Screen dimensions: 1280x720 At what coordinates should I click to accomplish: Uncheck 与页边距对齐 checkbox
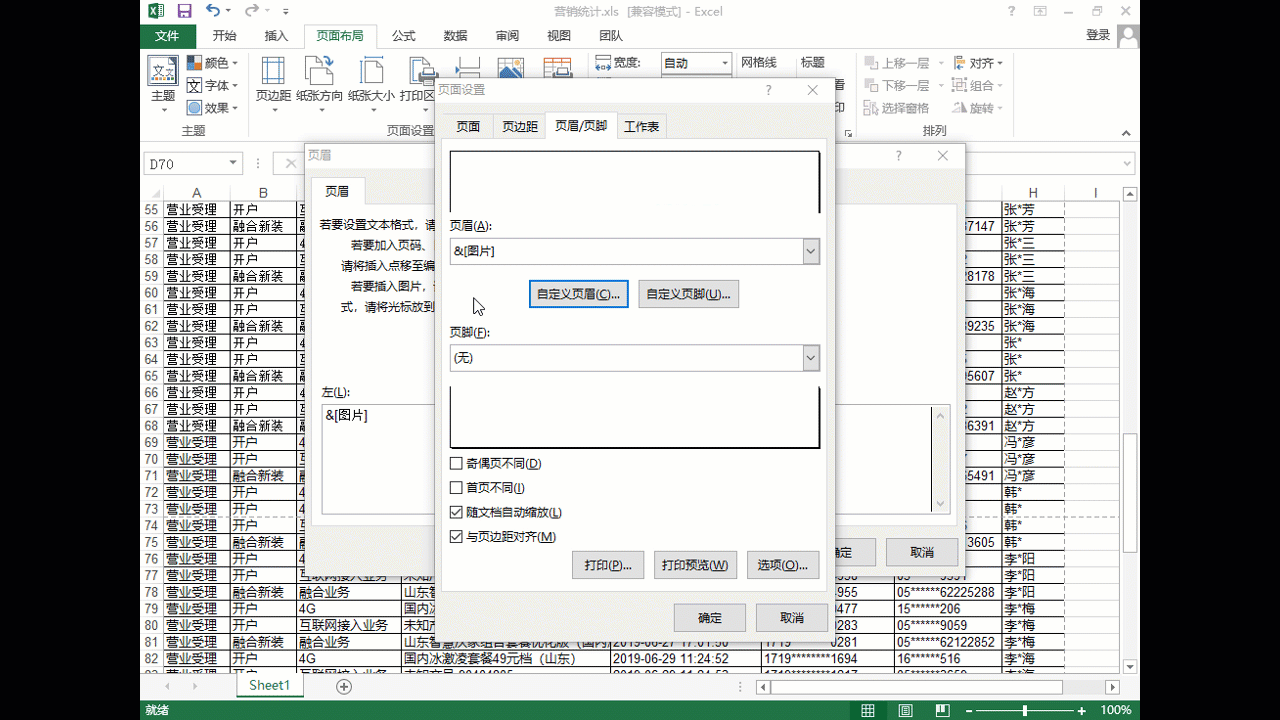point(457,537)
